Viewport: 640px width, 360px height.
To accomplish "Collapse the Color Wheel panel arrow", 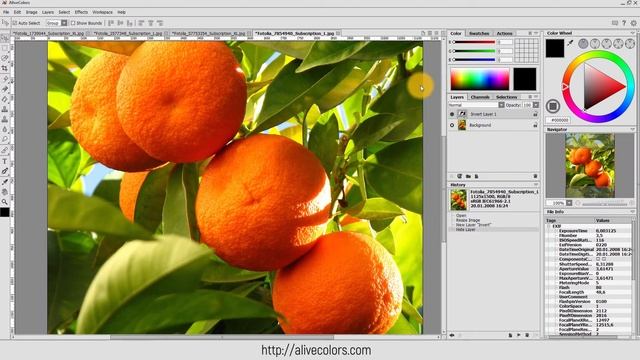I will tap(632, 33).
